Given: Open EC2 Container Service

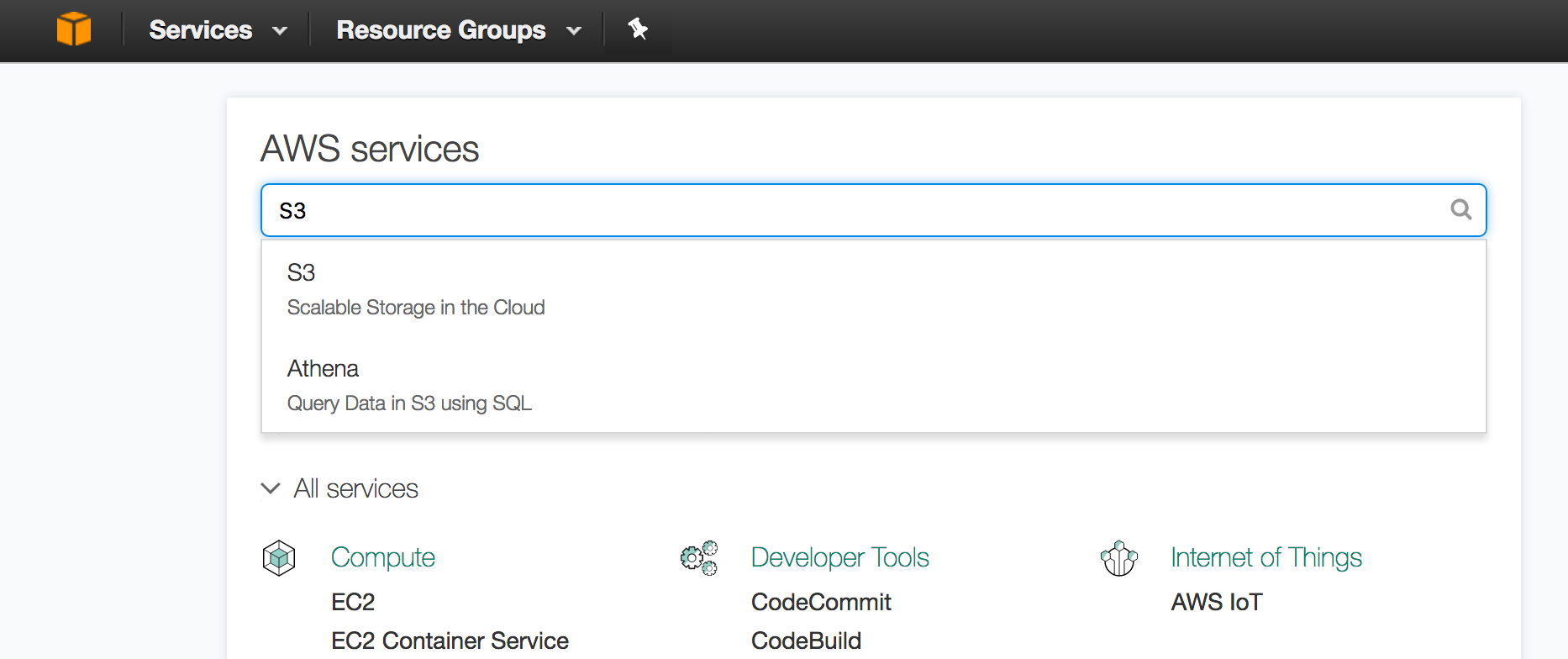Looking at the screenshot, I should (x=450, y=641).
